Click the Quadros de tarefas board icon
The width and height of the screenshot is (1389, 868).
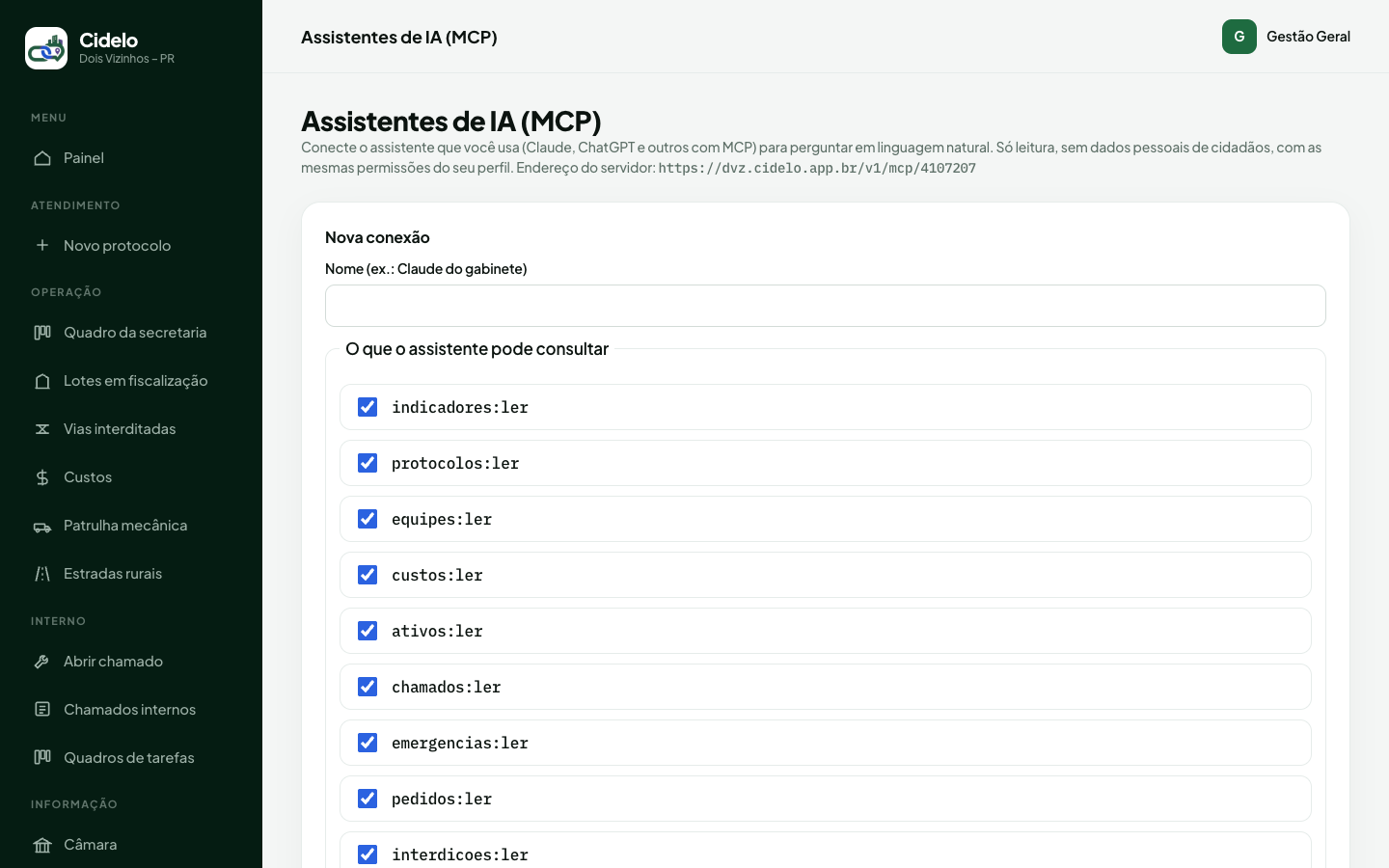pyautogui.click(x=42, y=757)
